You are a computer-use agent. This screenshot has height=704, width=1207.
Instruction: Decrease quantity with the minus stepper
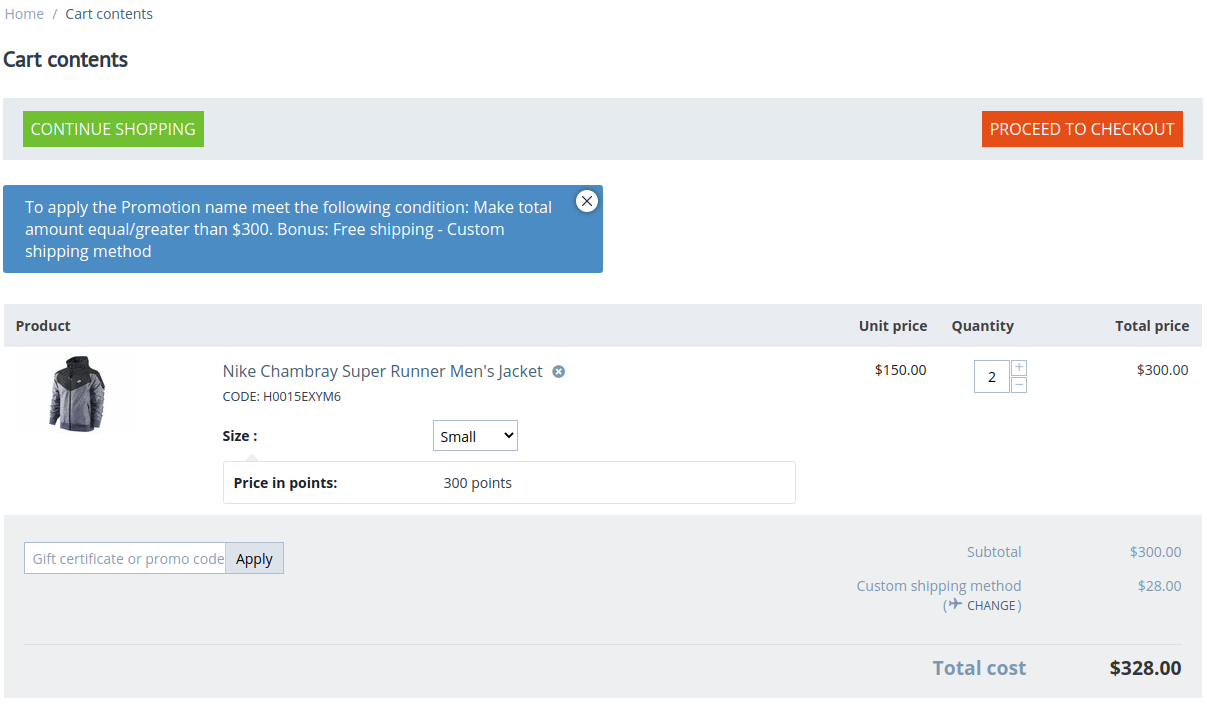[x=1019, y=385]
